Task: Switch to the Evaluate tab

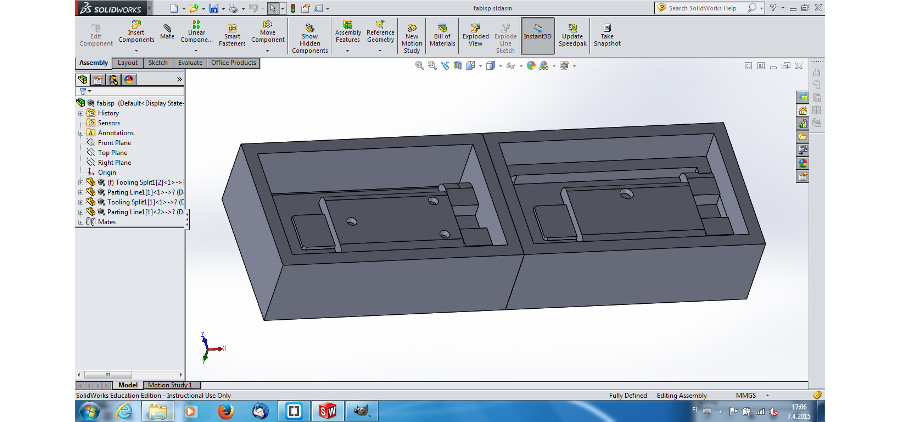Action: 190,63
